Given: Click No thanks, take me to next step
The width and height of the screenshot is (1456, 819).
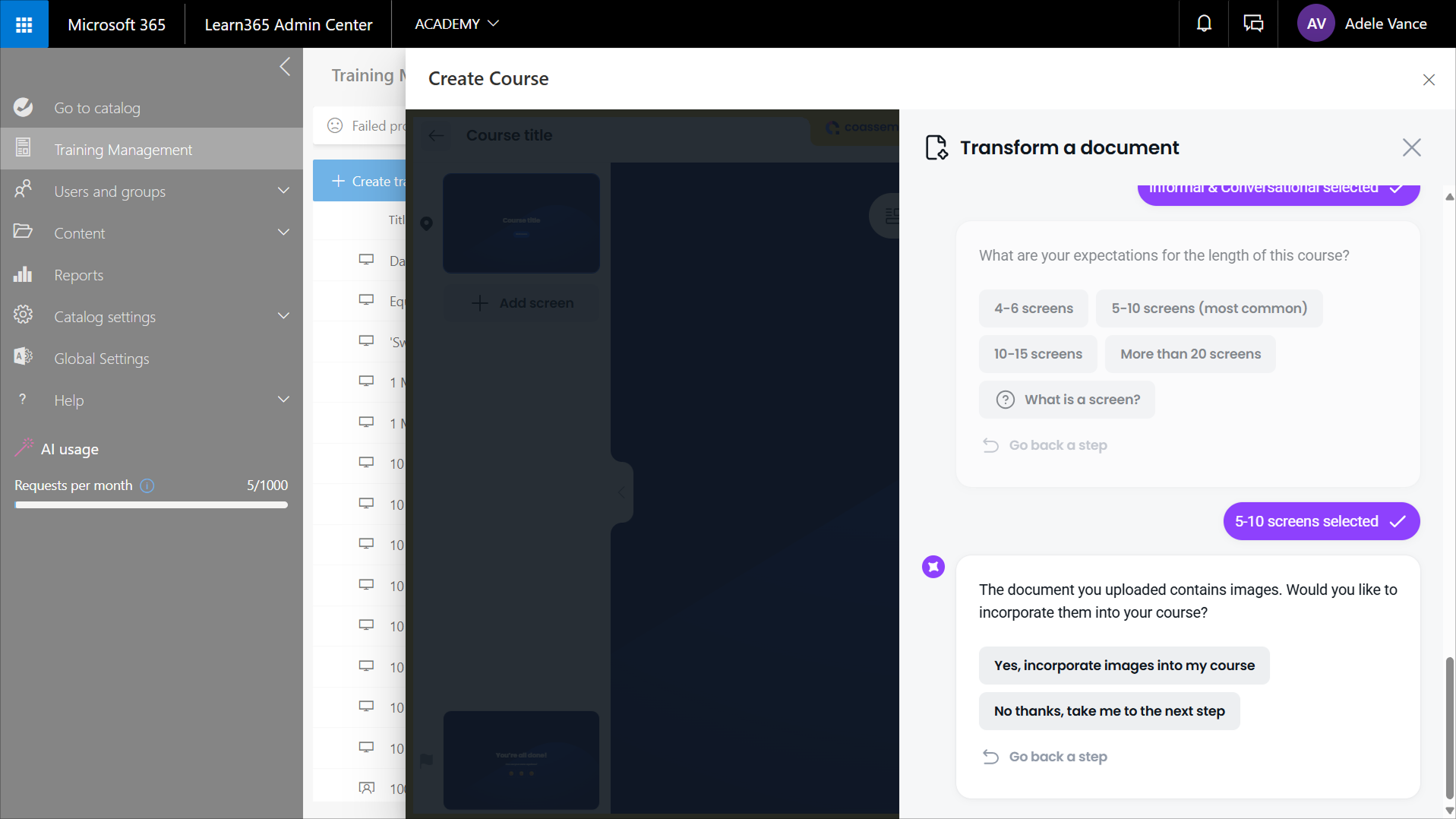Looking at the screenshot, I should (1109, 711).
